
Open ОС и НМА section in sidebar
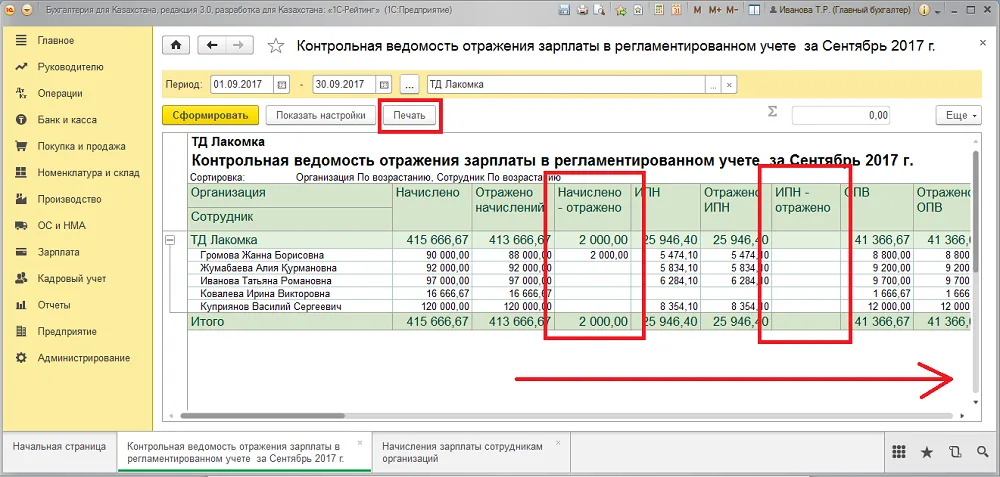(61, 226)
